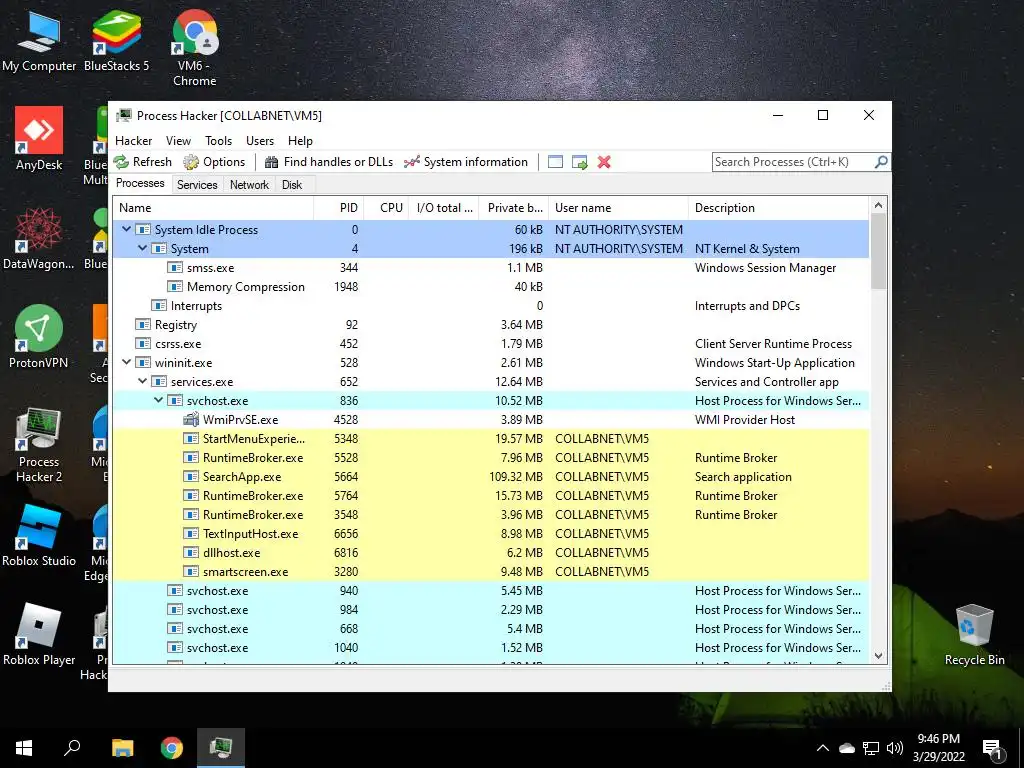The image size is (1024, 768).
Task: Select the csrss.exe process row
Action: point(491,344)
